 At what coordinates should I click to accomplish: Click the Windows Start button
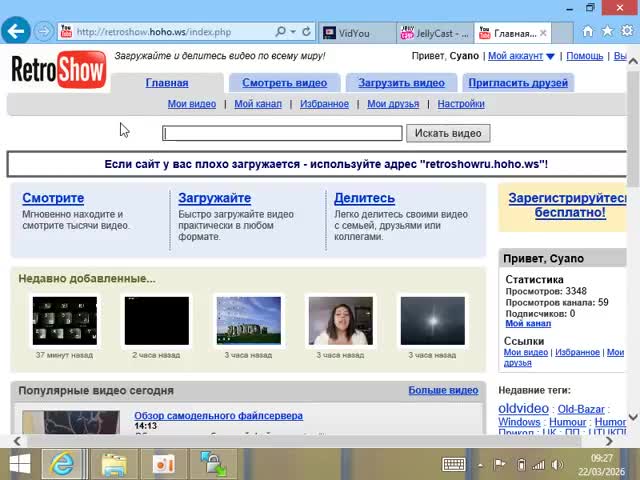(19, 464)
